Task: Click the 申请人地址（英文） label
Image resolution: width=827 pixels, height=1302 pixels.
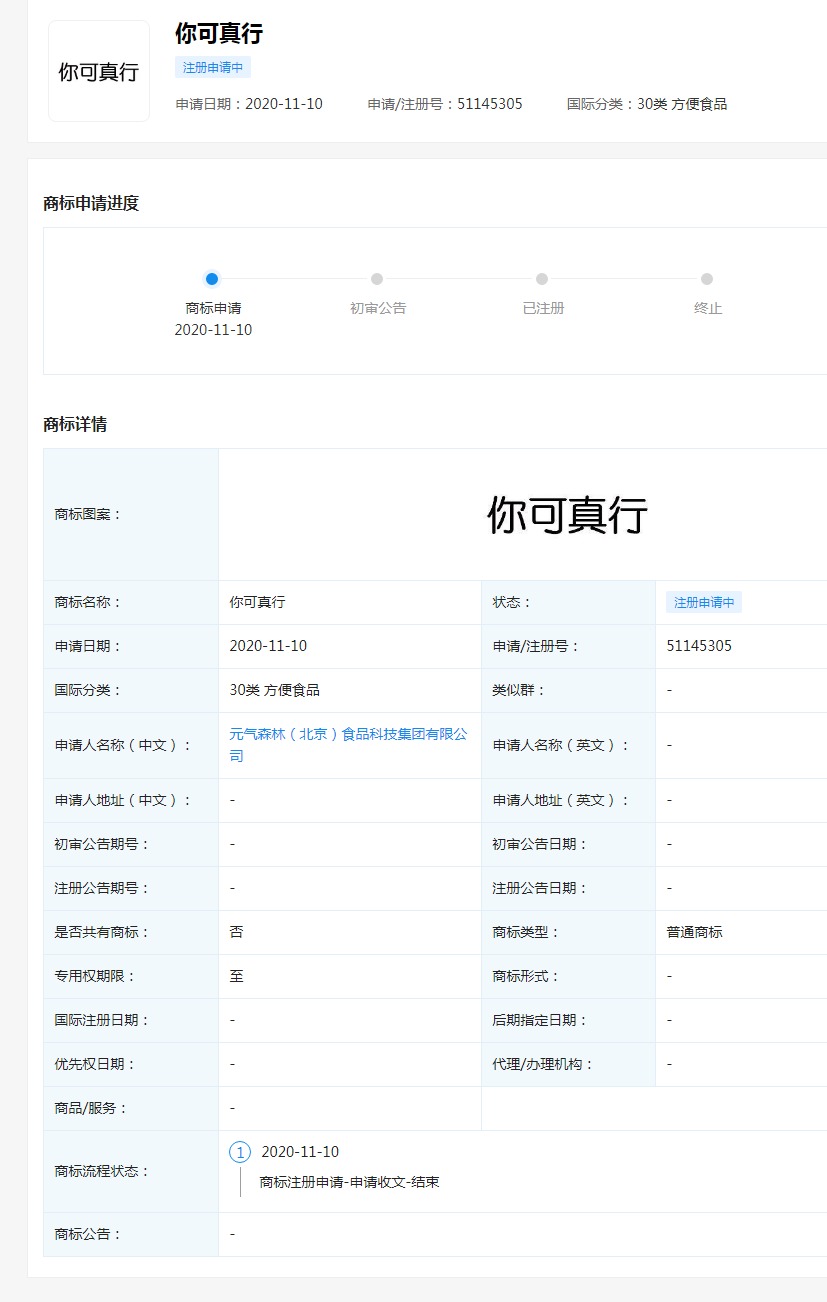Action: (562, 800)
